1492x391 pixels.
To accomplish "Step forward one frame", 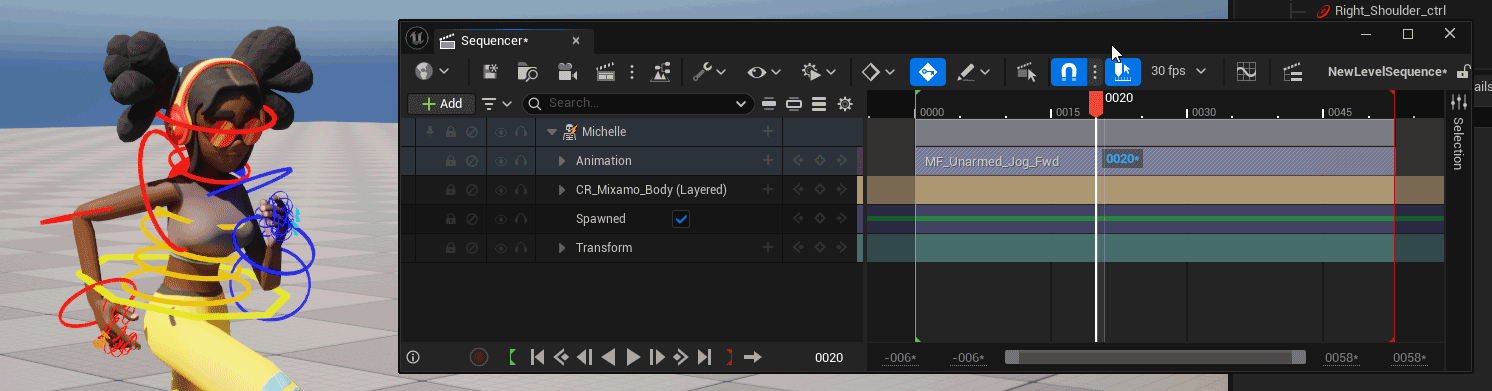I will click(x=657, y=357).
